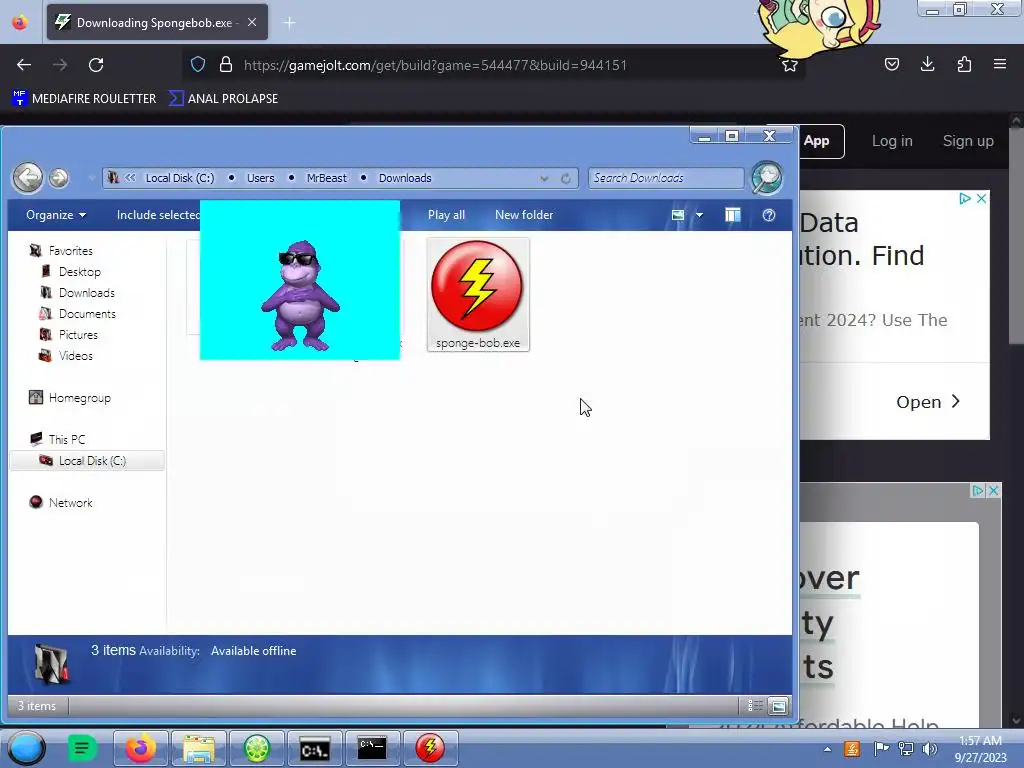Open the Firefox tracking protection shield
This screenshot has width=1024, height=768.
coord(198,64)
